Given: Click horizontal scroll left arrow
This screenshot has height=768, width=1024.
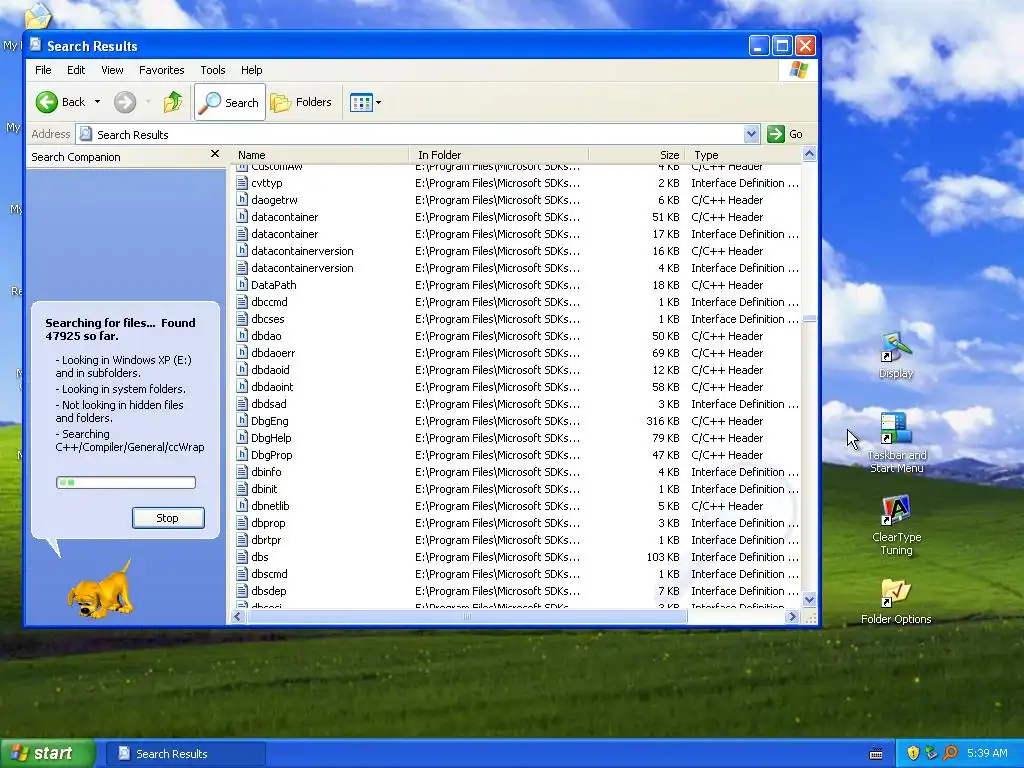Looking at the screenshot, I should click(238, 616).
